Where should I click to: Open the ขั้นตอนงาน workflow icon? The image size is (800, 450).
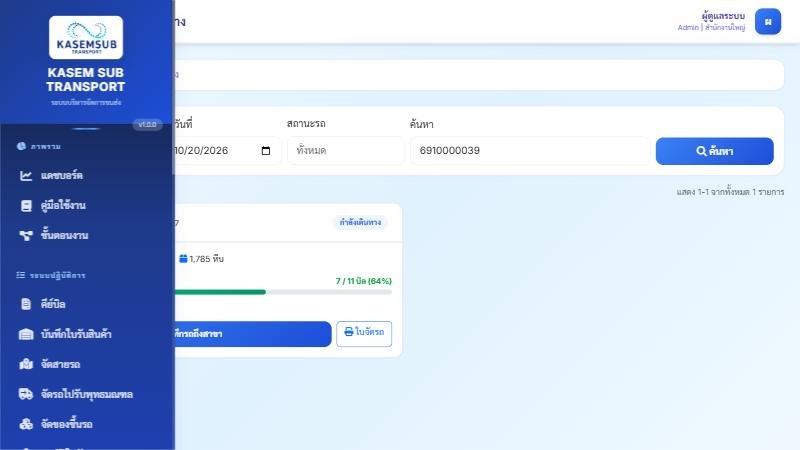[26, 235]
